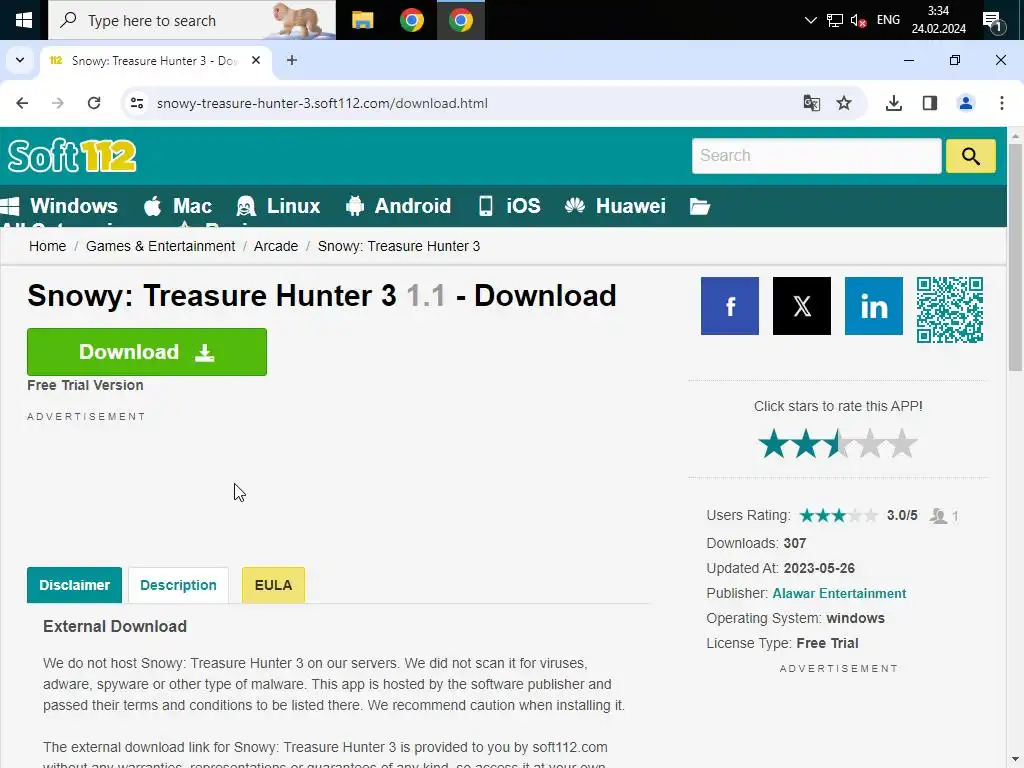Viewport: 1024px width, 768px height.
Task: Open the Huawei category
Action: click(x=615, y=206)
